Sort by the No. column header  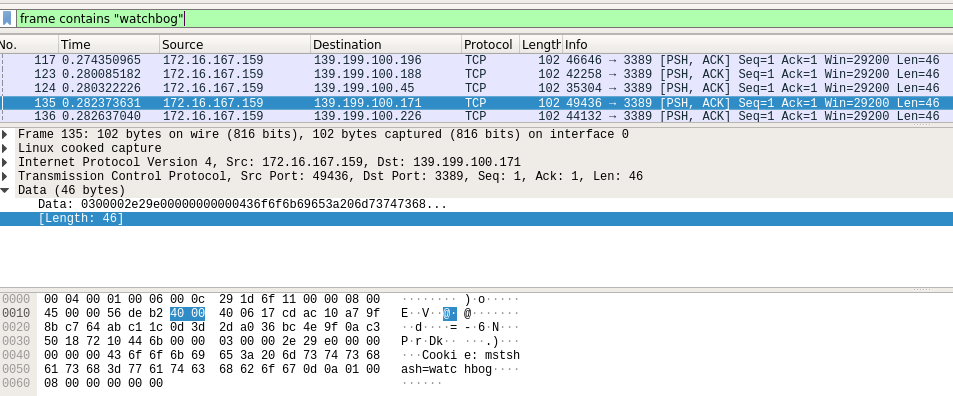pos(29,44)
